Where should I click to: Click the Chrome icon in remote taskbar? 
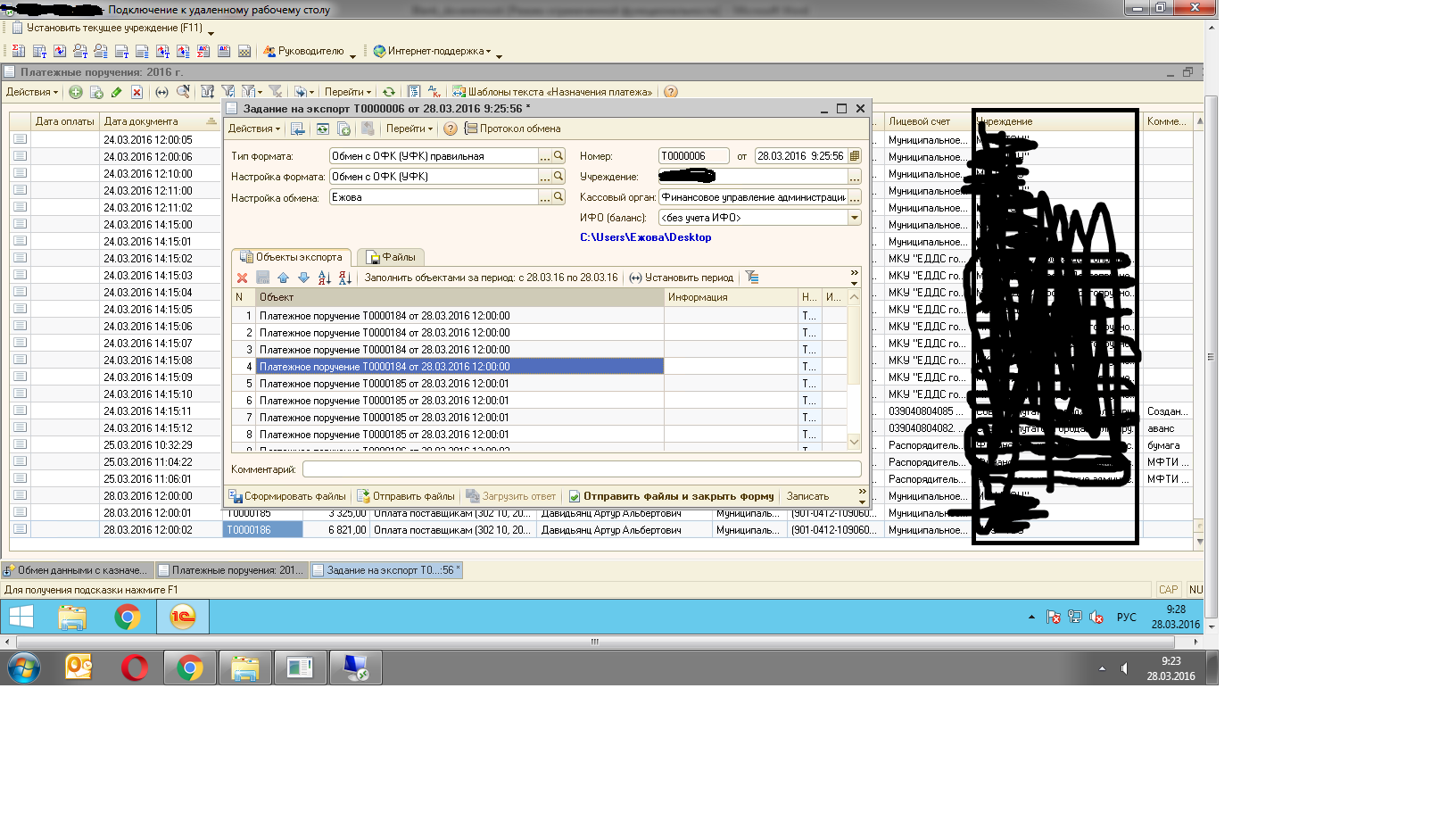click(128, 617)
